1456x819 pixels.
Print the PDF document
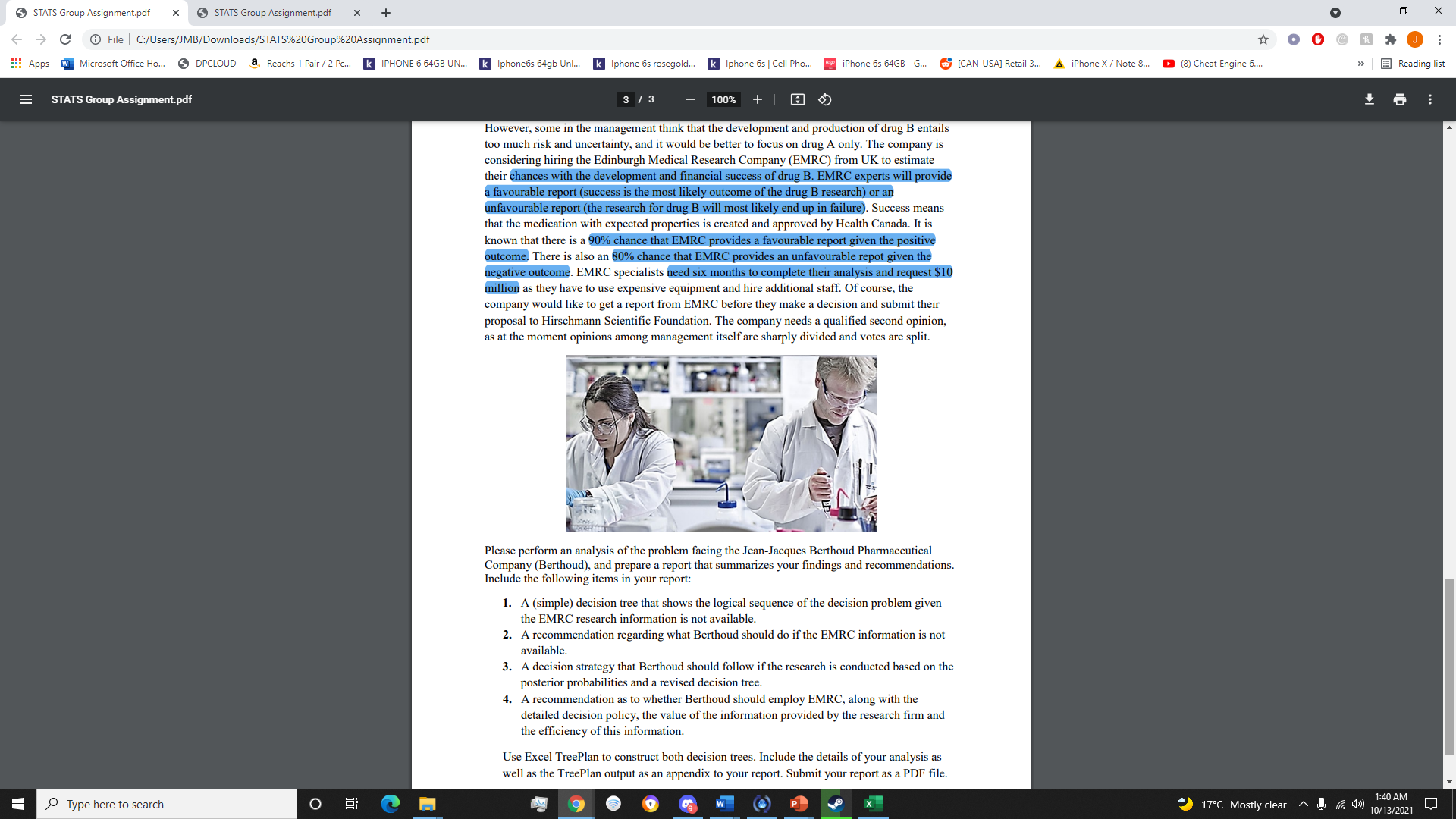[1399, 99]
